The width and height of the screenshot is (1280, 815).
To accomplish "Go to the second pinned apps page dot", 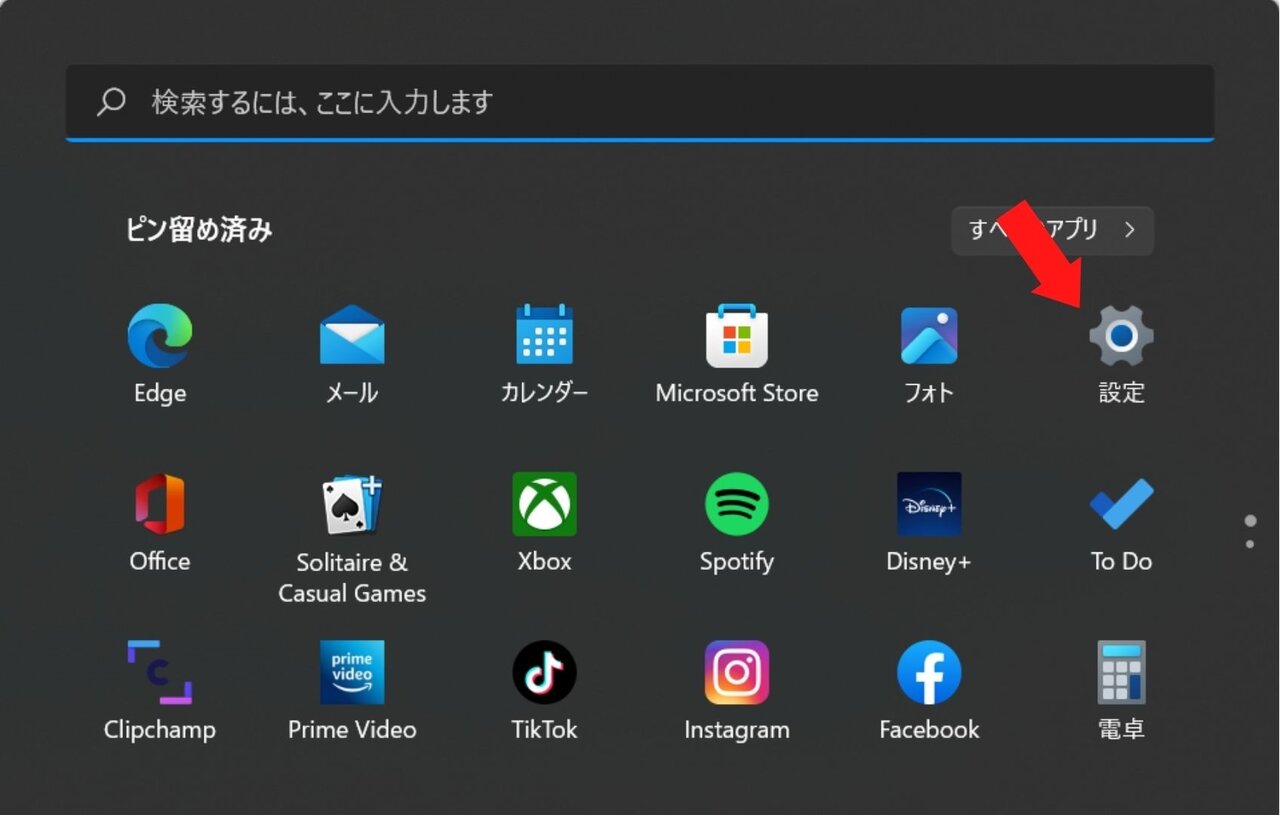I will click(1250, 544).
